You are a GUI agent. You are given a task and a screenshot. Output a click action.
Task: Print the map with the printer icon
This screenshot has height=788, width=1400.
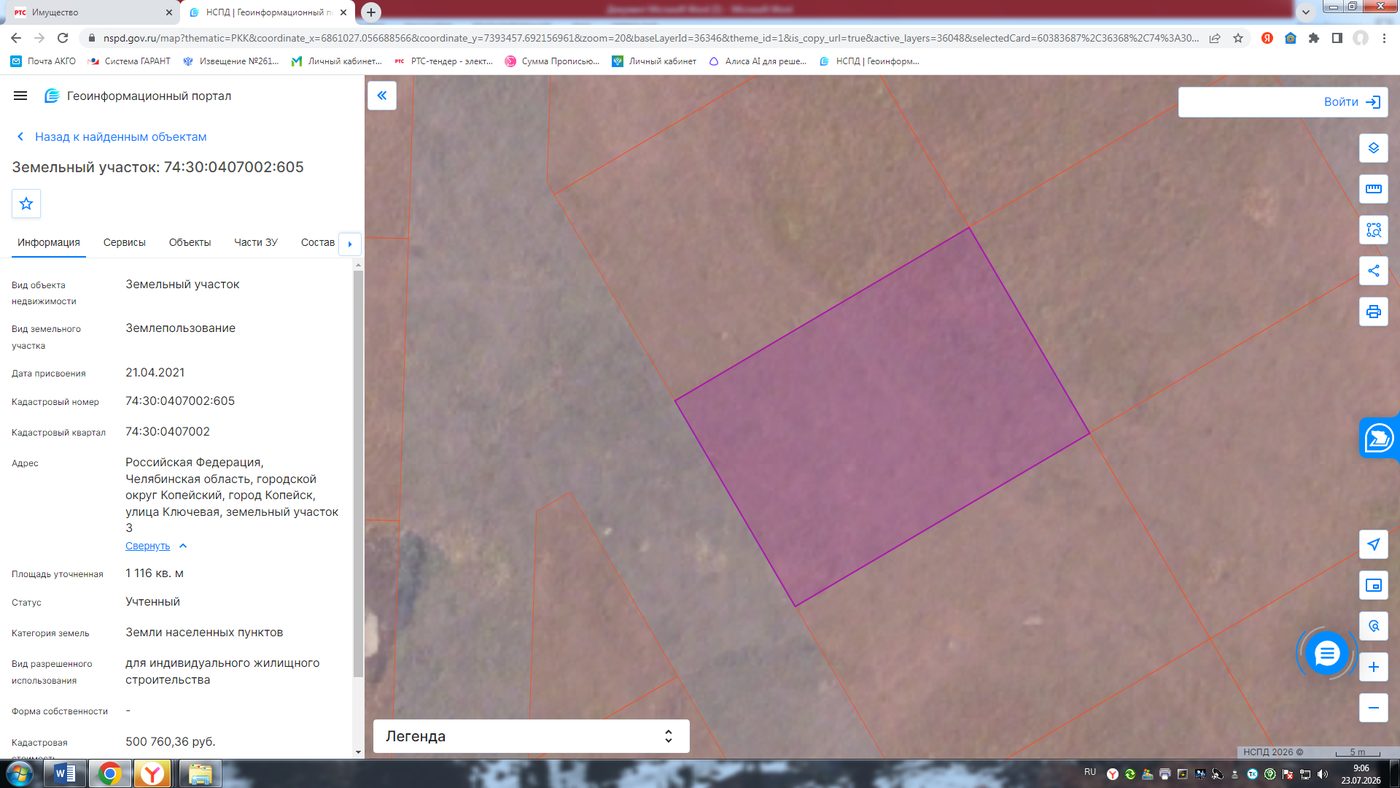pos(1373,311)
